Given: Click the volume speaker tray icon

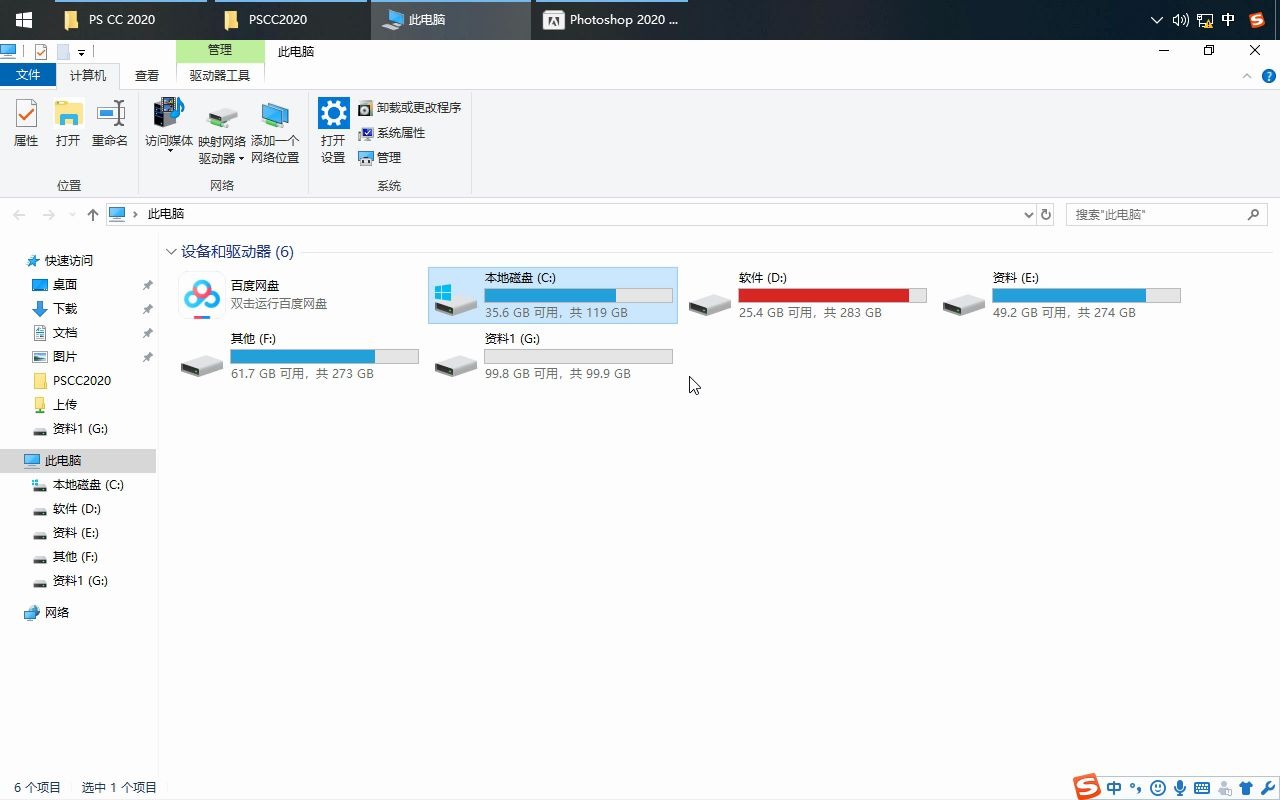Looking at the screenshot, I should (x=1181, y=20).
